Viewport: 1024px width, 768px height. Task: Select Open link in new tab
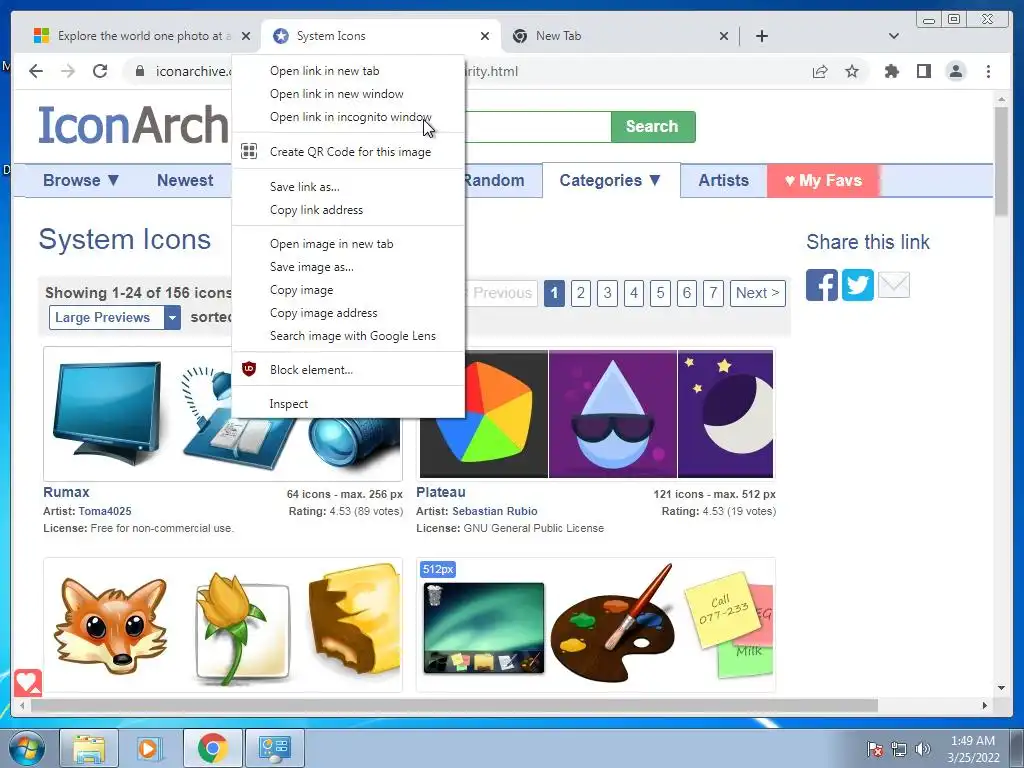pos(349,71)
